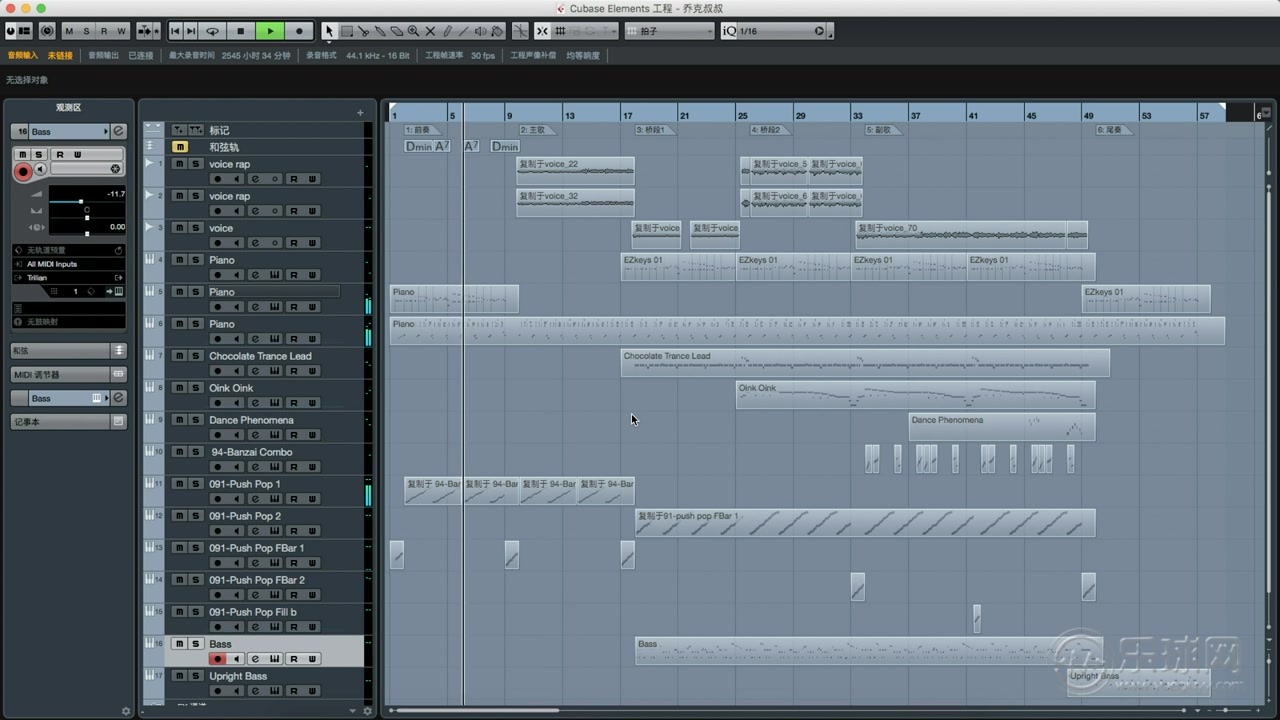Click the add track plus button
Viewport: 1280px width, 720px height.
[360, 113]
